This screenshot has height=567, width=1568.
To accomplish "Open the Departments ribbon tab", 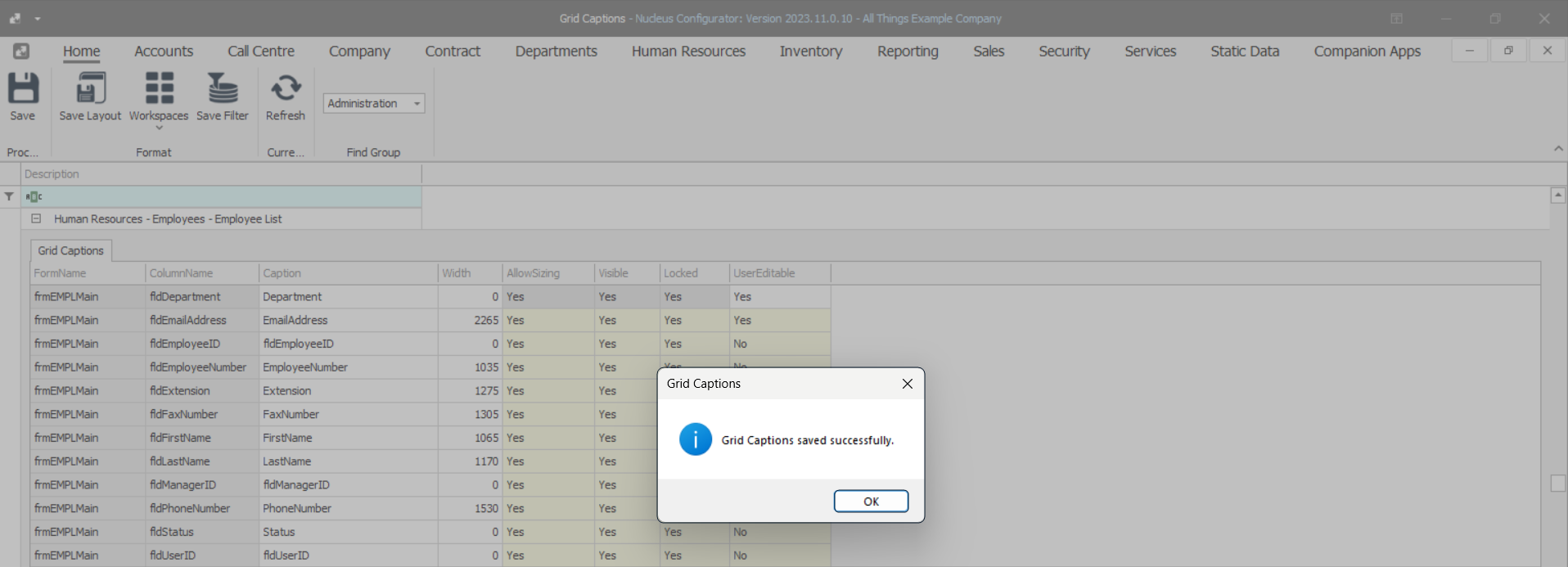I will (x=556, y=51).
